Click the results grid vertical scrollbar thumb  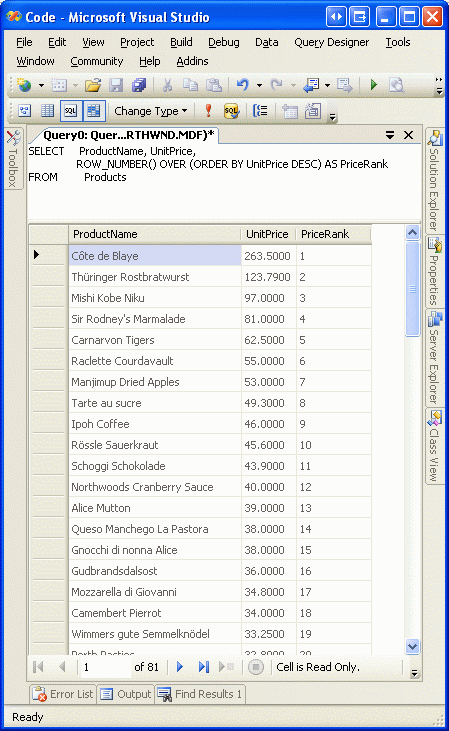coord(413,289)
